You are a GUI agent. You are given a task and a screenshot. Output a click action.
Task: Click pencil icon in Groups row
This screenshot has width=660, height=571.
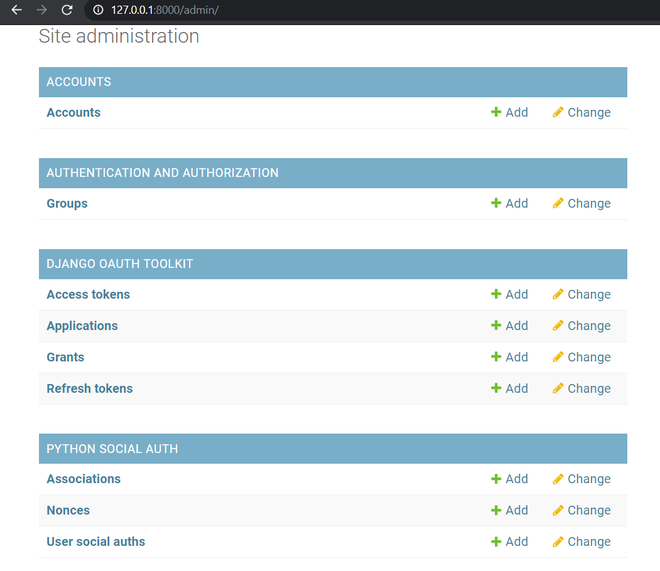tap(558, 204)
